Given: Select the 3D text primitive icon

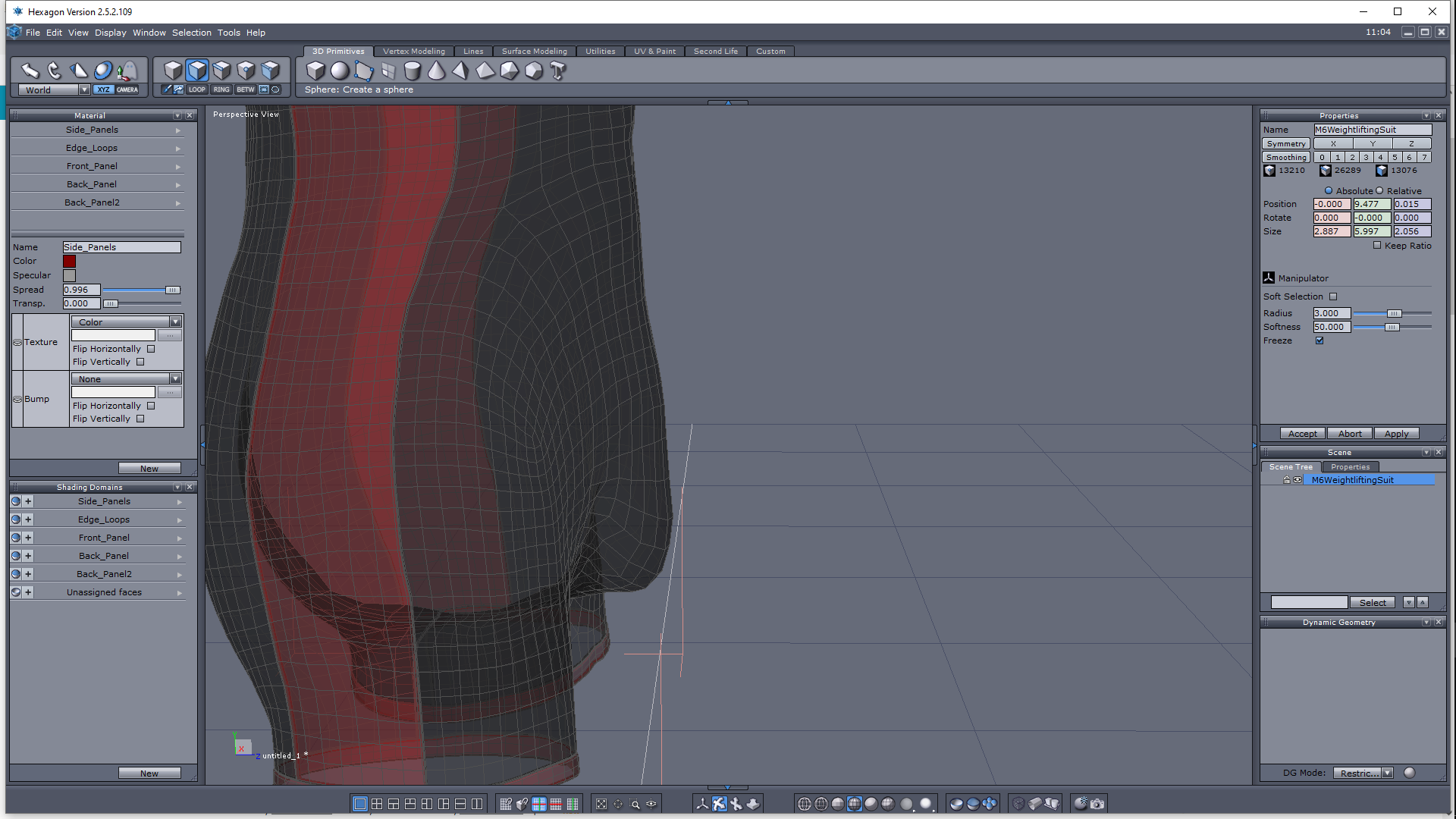Looking at the screenshot, I should point(558,71).
